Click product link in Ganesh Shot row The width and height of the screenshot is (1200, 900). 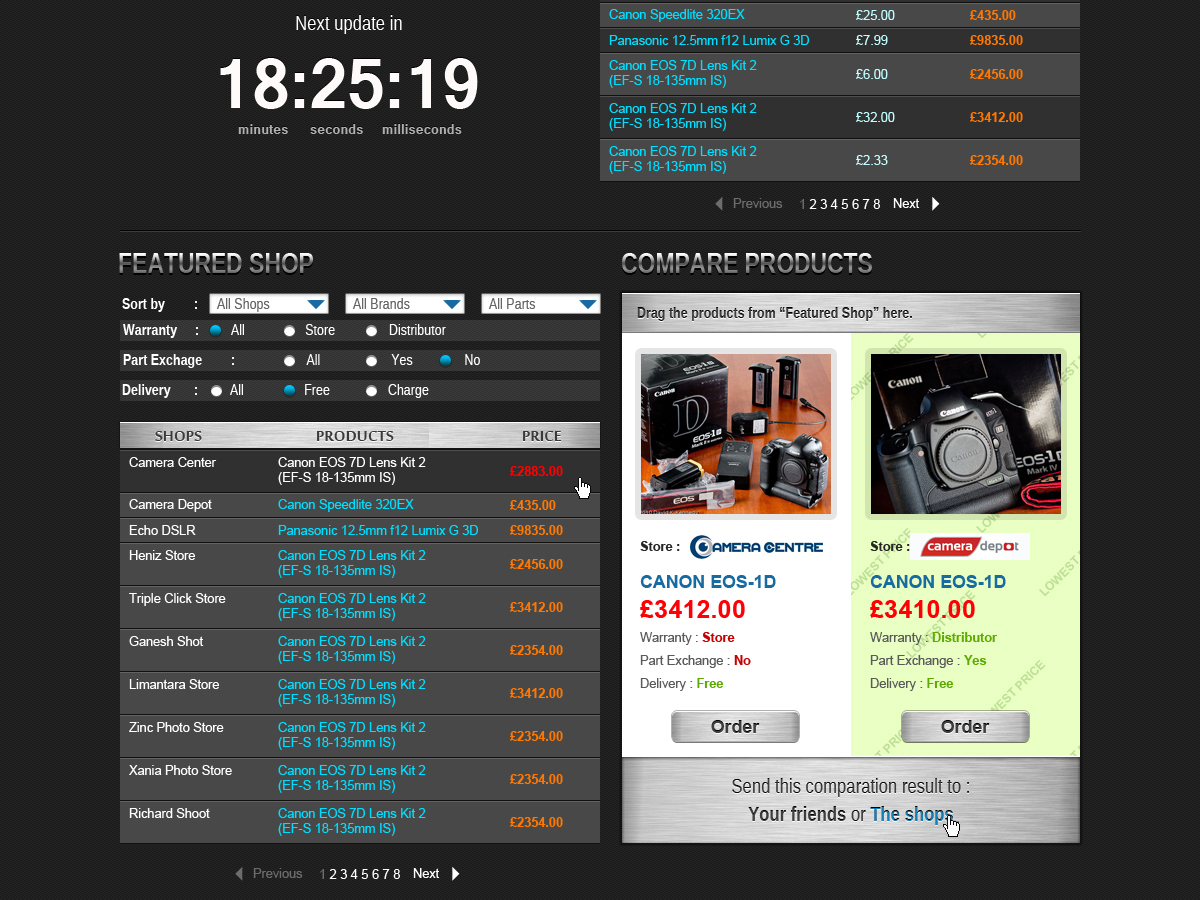point(352,650)
